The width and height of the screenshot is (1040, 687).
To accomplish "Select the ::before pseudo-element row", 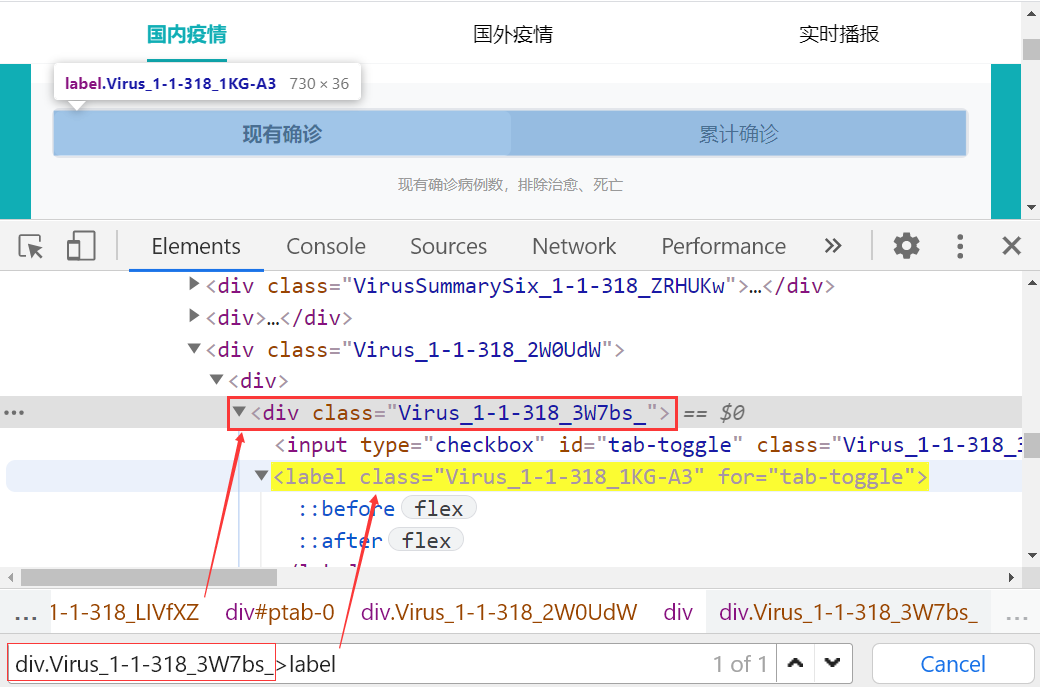I will 346,509.
